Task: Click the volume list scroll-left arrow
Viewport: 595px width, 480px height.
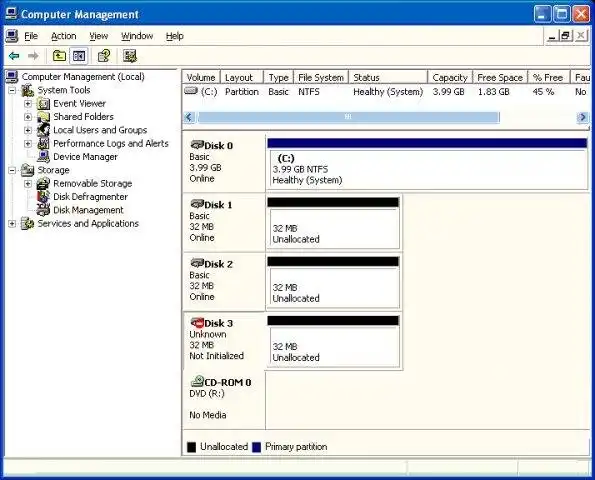Action: [189, 117]
